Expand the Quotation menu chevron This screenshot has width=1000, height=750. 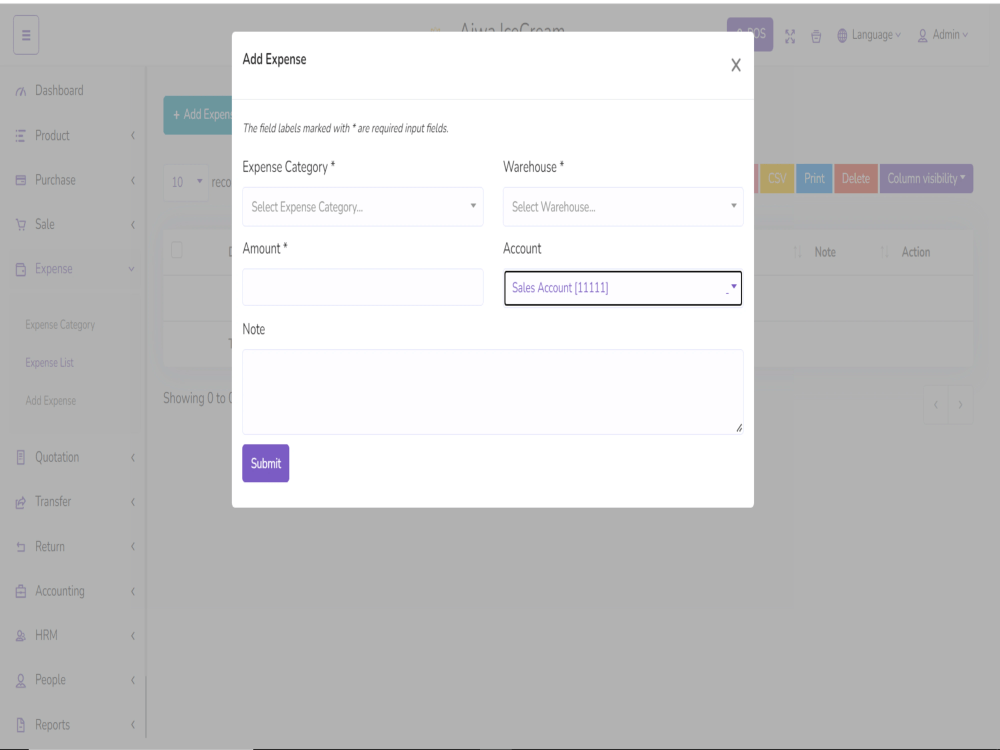point(133,457)
